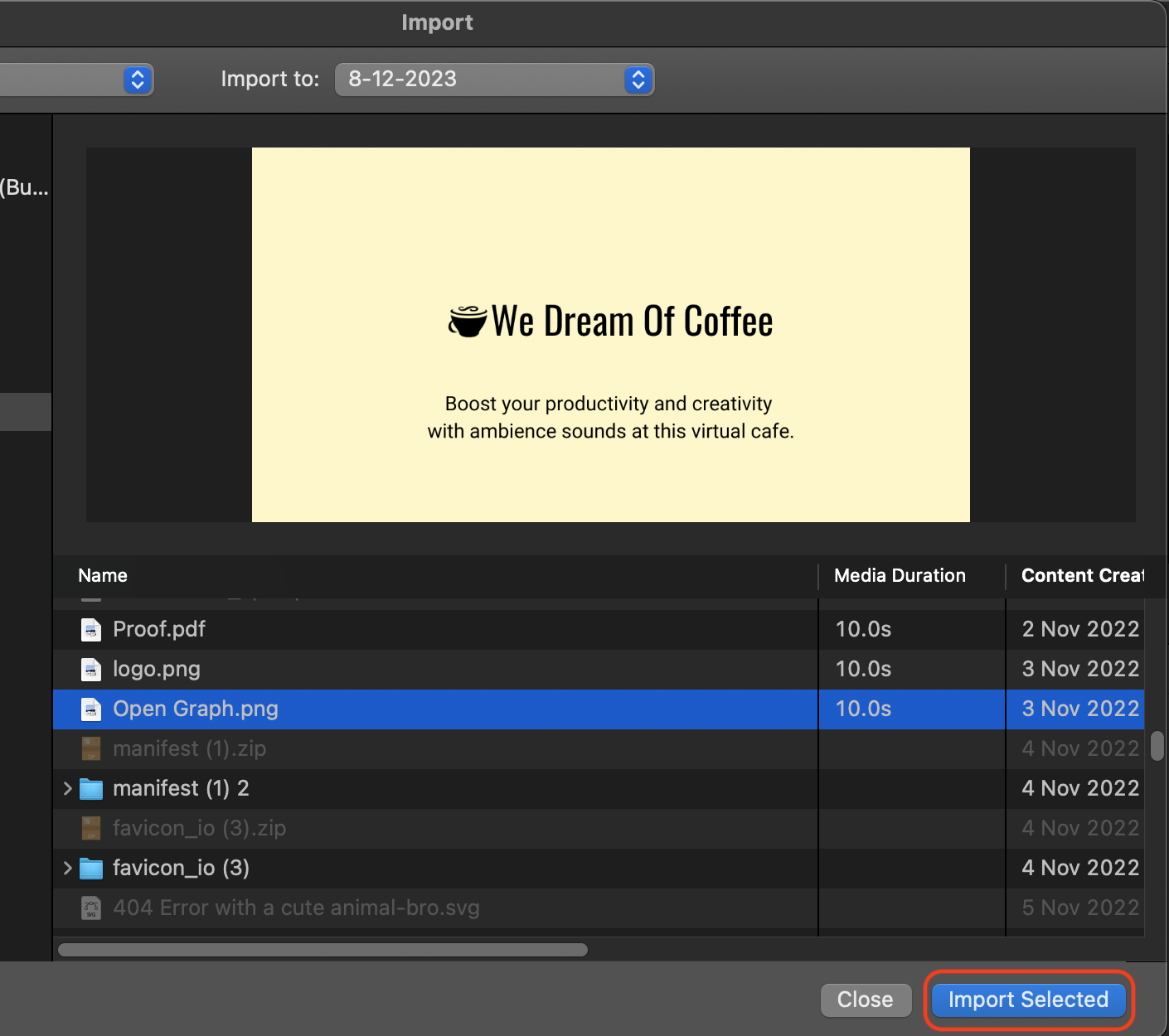Click the favicon_io (3).zip archive icon
Screen dimensions: 1169x1036
click(90, 828)
